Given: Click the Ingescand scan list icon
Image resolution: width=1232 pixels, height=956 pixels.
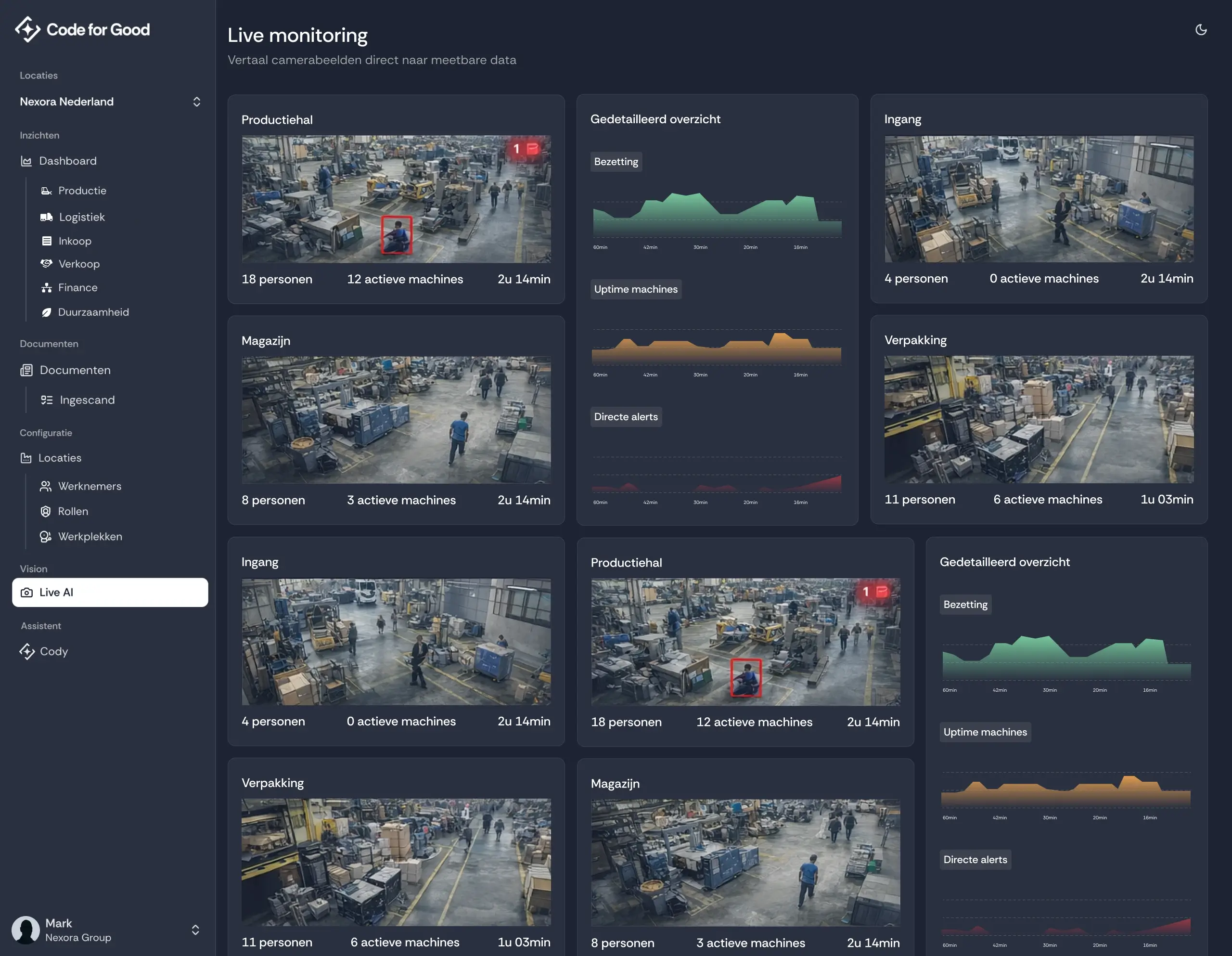Looking at the screenshot, I should pyautogui.click(x=47, y=400).
